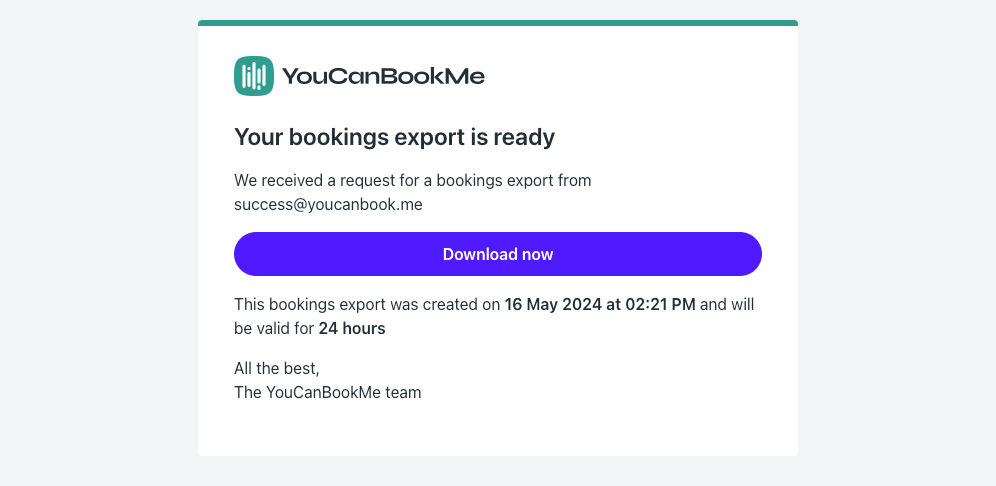Click the We received a request line
996x486 pixels.
[413, 180]
